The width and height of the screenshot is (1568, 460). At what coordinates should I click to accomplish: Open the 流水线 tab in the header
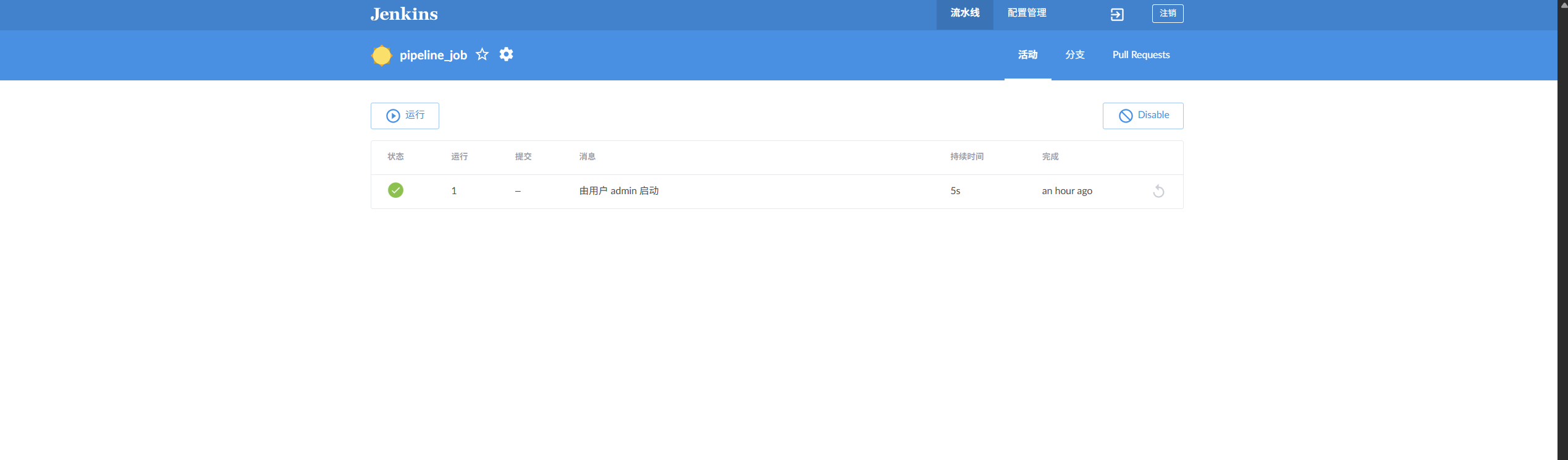(964, 14)
